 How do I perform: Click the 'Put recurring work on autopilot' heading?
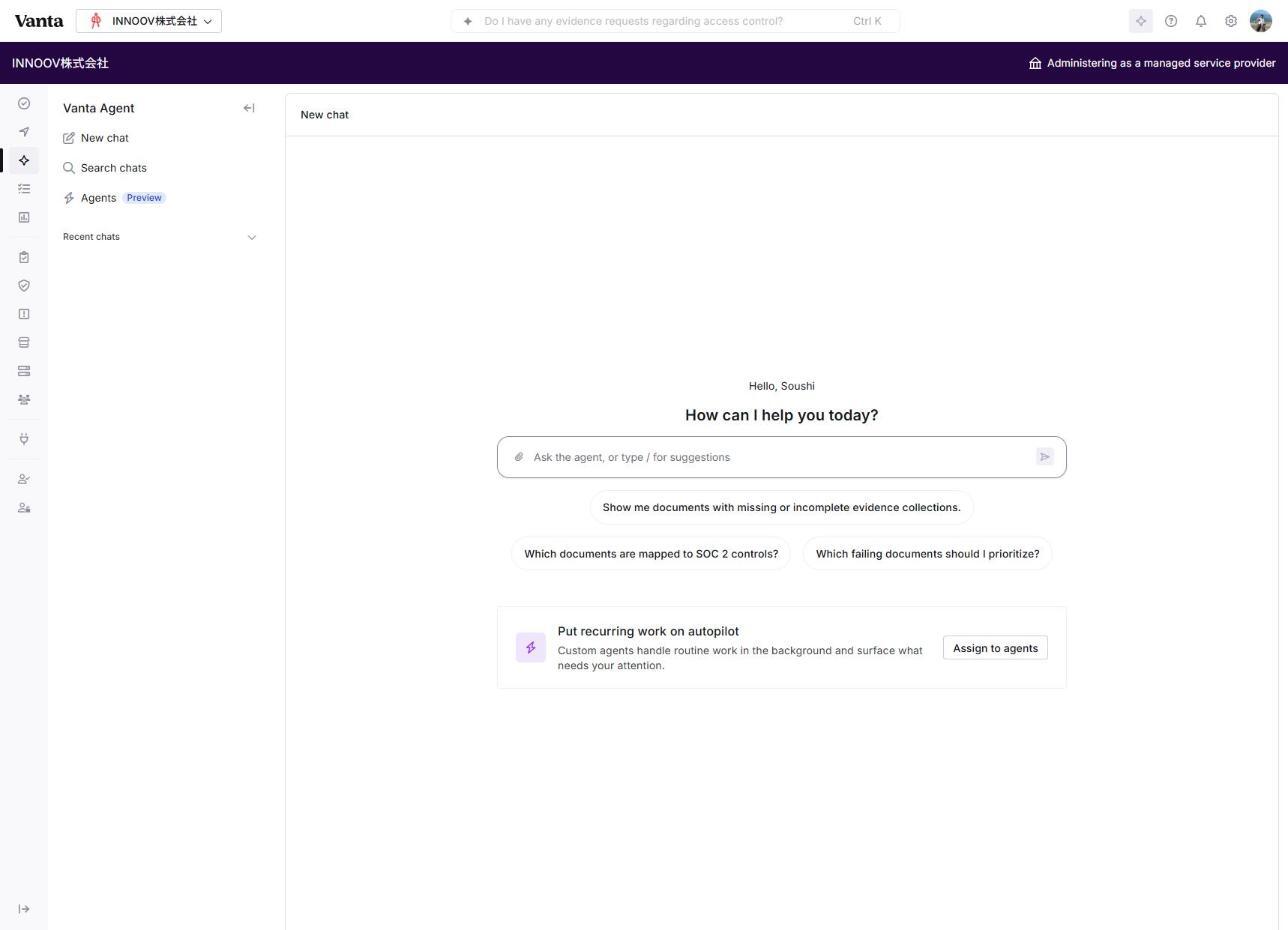[x=648, y=631]
